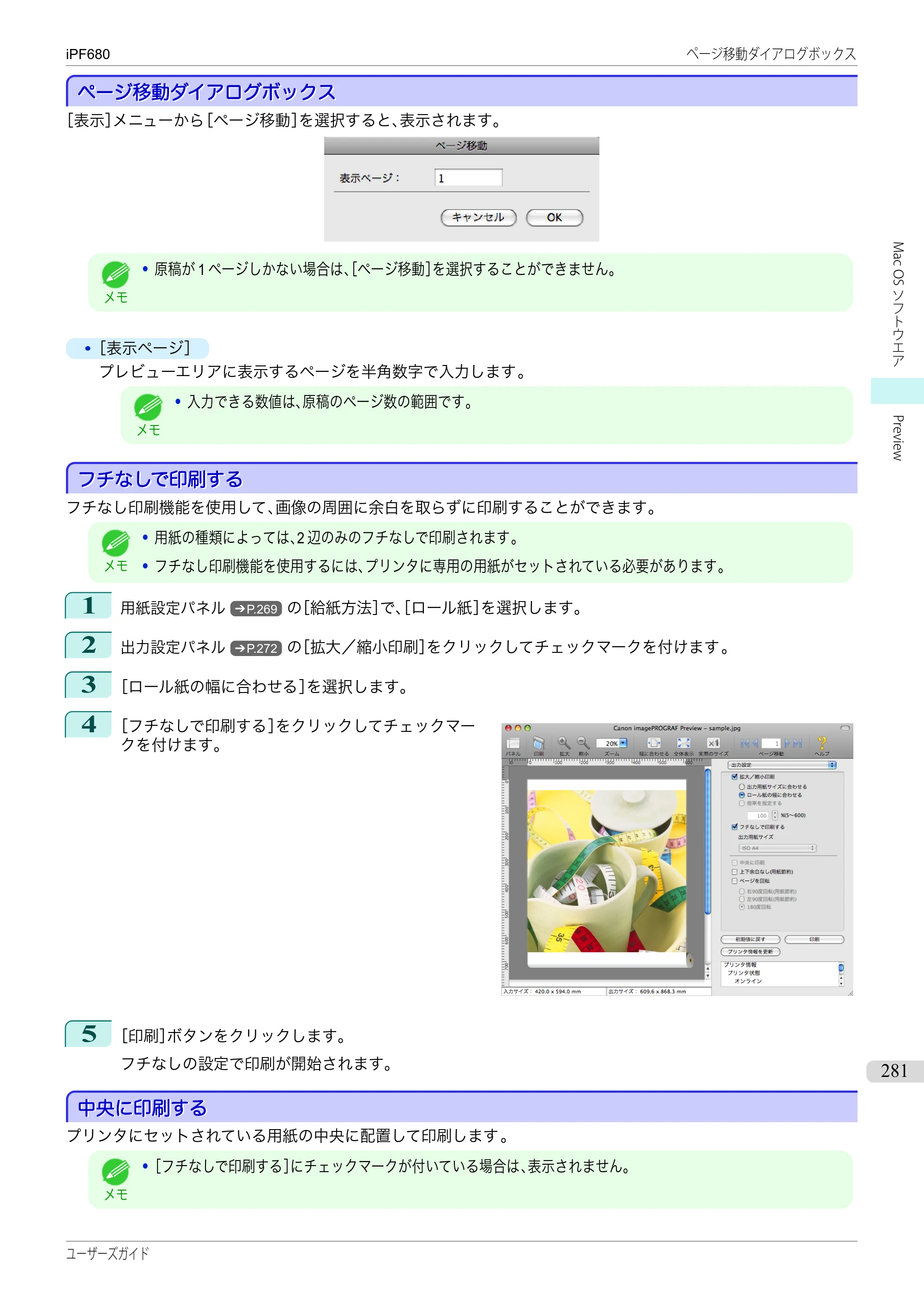This screenshot has width=924, height=1307.
Task: Click the 出力サイズ: 609.6 x 868.3 mm status text
Action: click(647, 991)
